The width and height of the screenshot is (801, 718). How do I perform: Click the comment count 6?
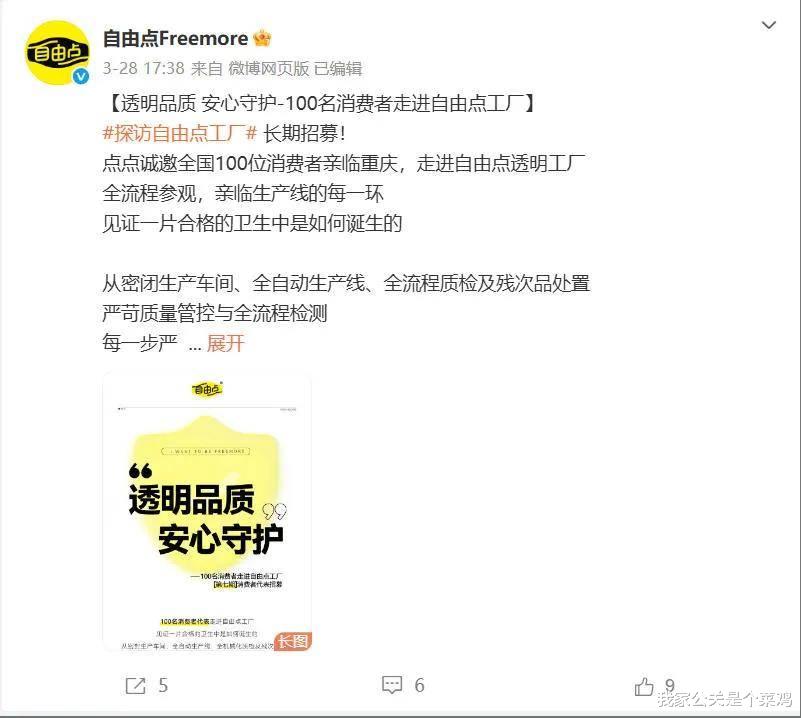(x=419, y=685)
